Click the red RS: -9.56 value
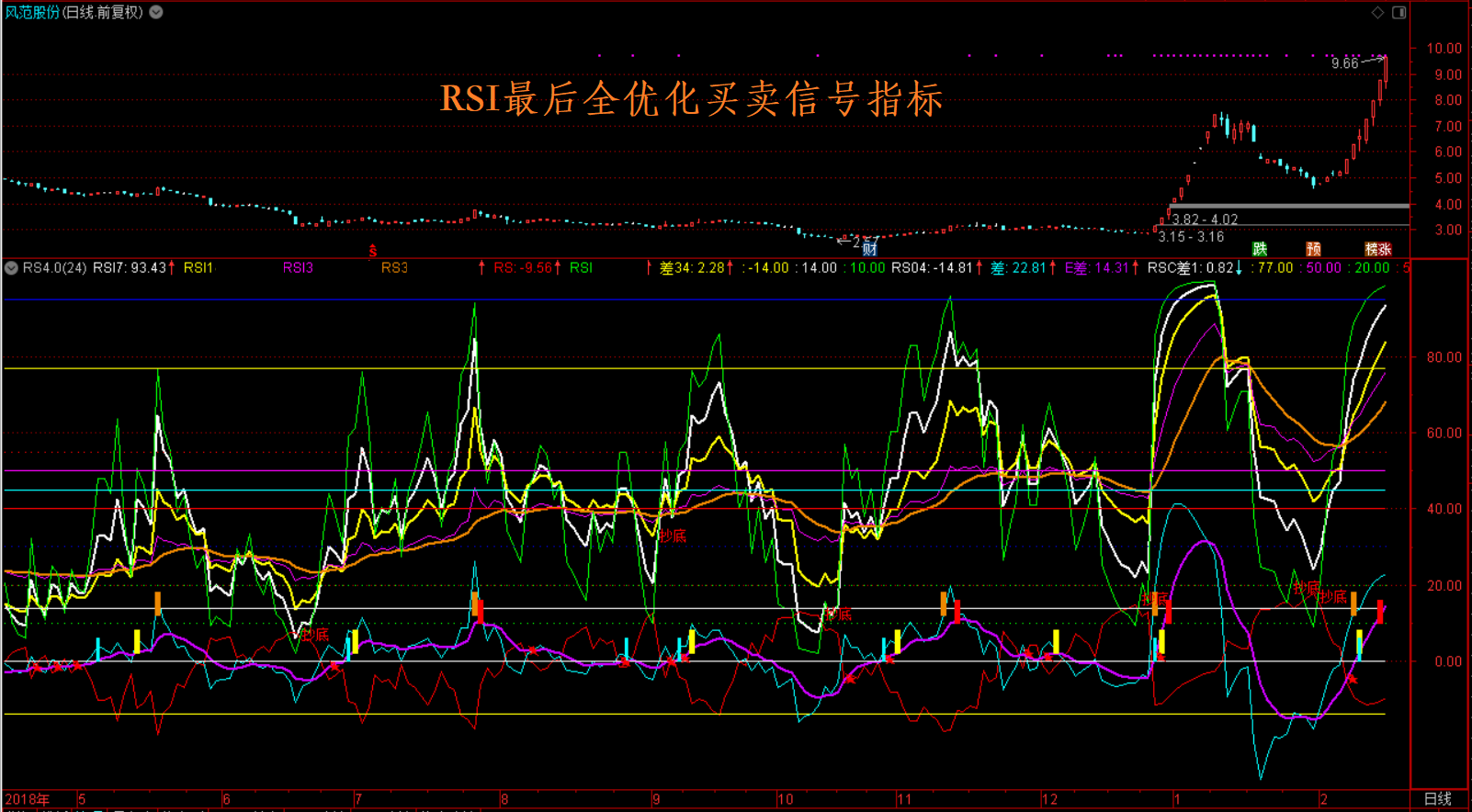Screen dimensions: 1472x812 (523, 268)
